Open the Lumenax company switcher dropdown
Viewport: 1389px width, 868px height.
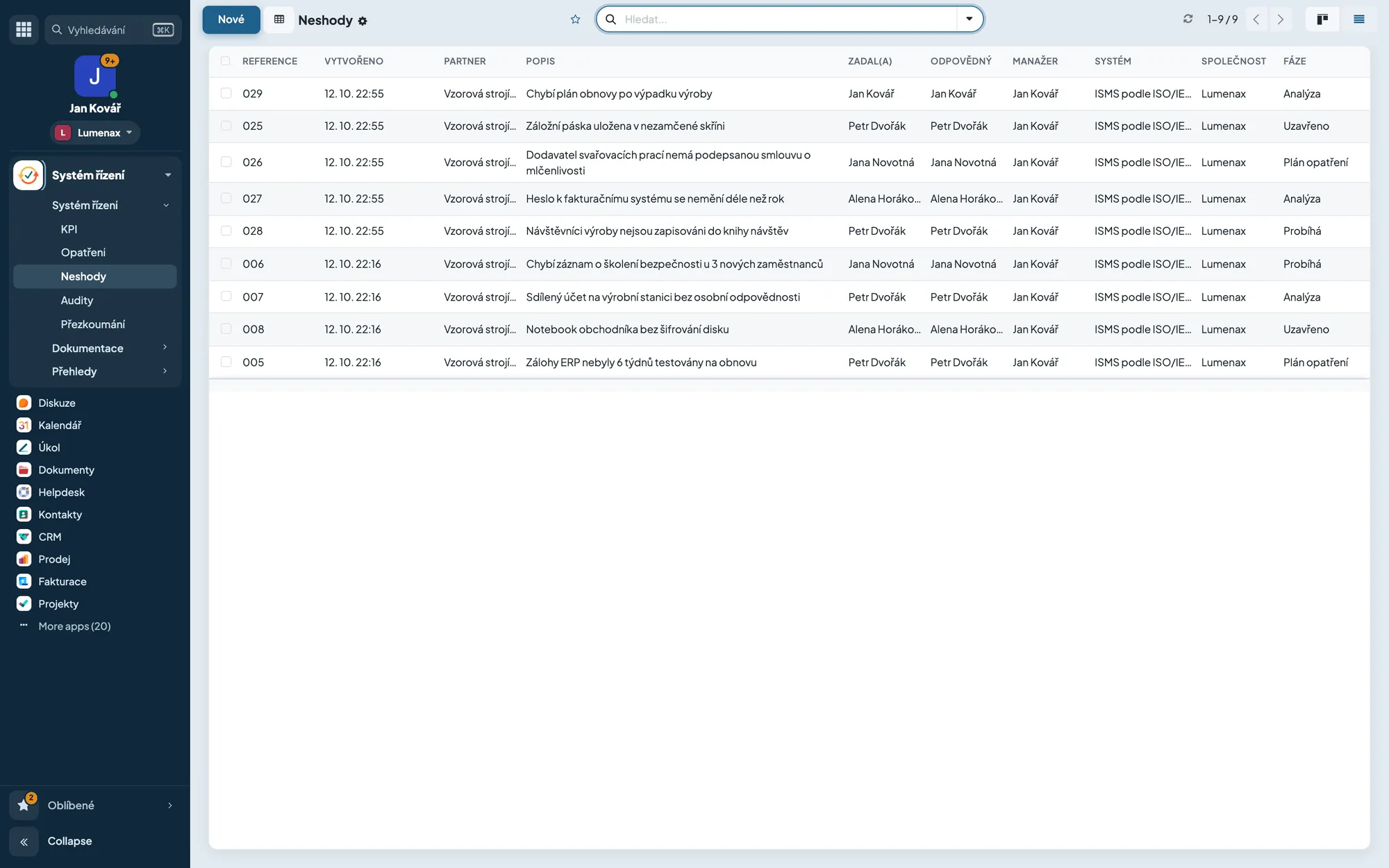(x=95, y=133)
